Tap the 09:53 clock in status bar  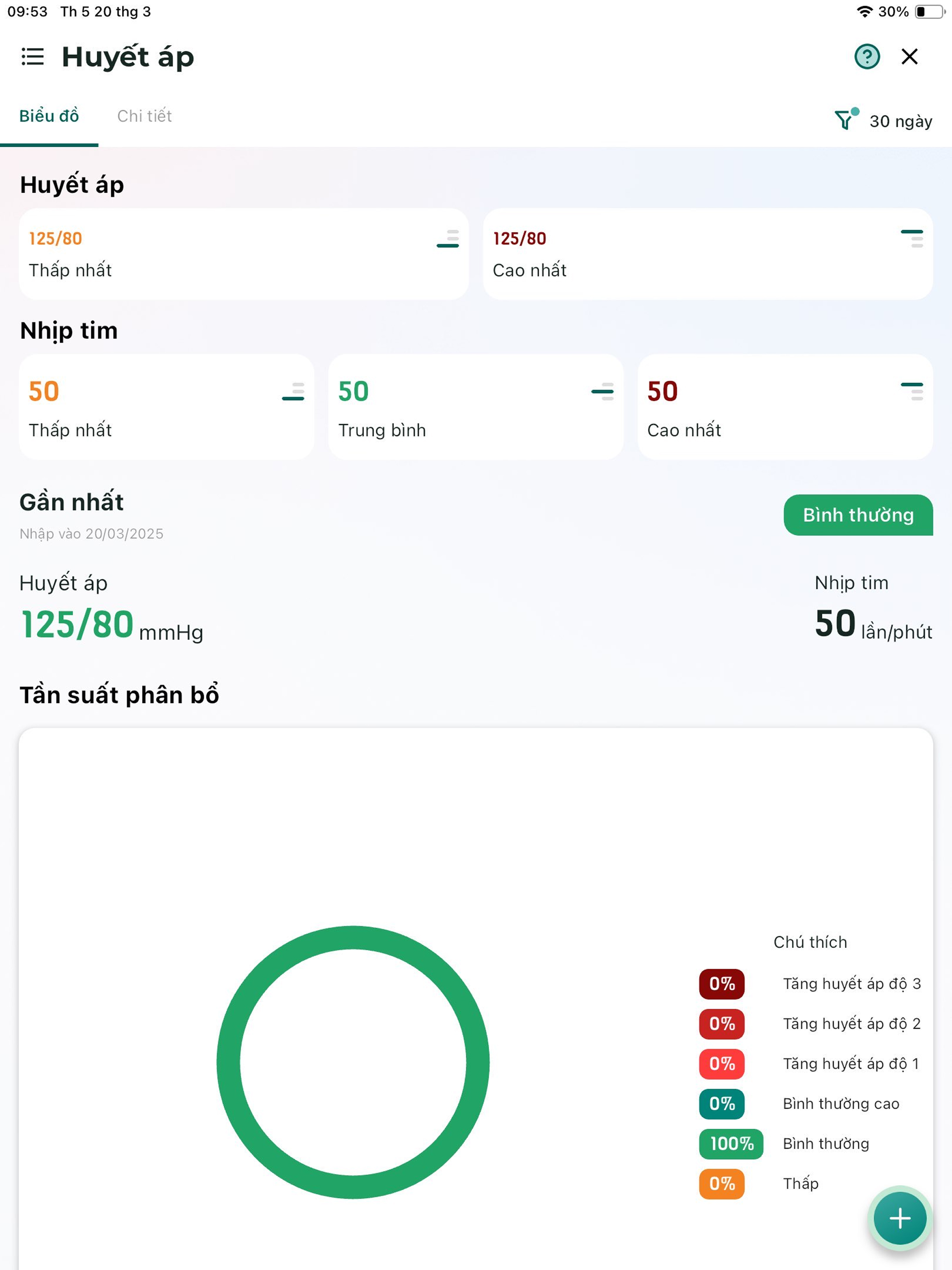[x=28, y=12]
